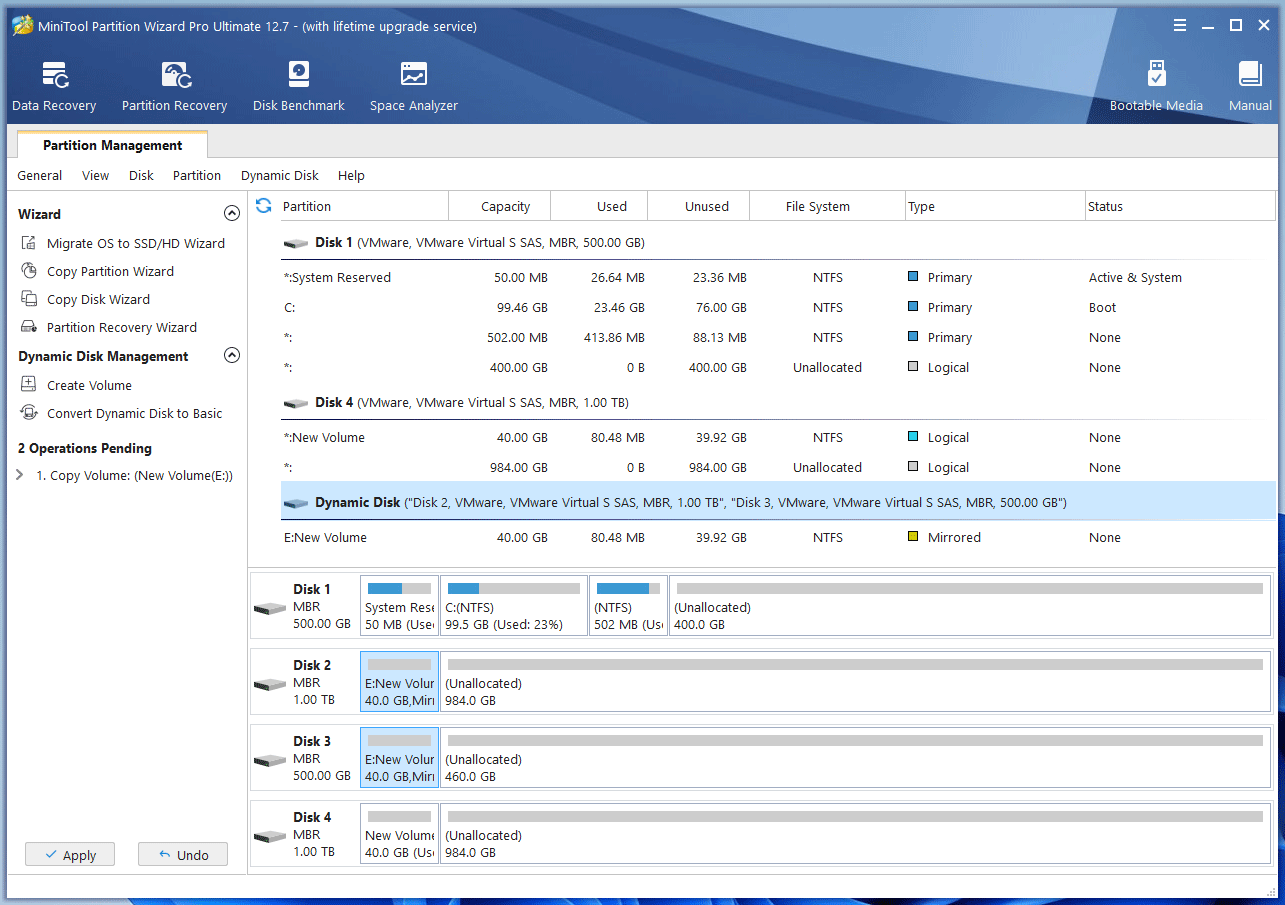
Task: Select E:New Volume block on Disk 2
Action: [399, 682]
